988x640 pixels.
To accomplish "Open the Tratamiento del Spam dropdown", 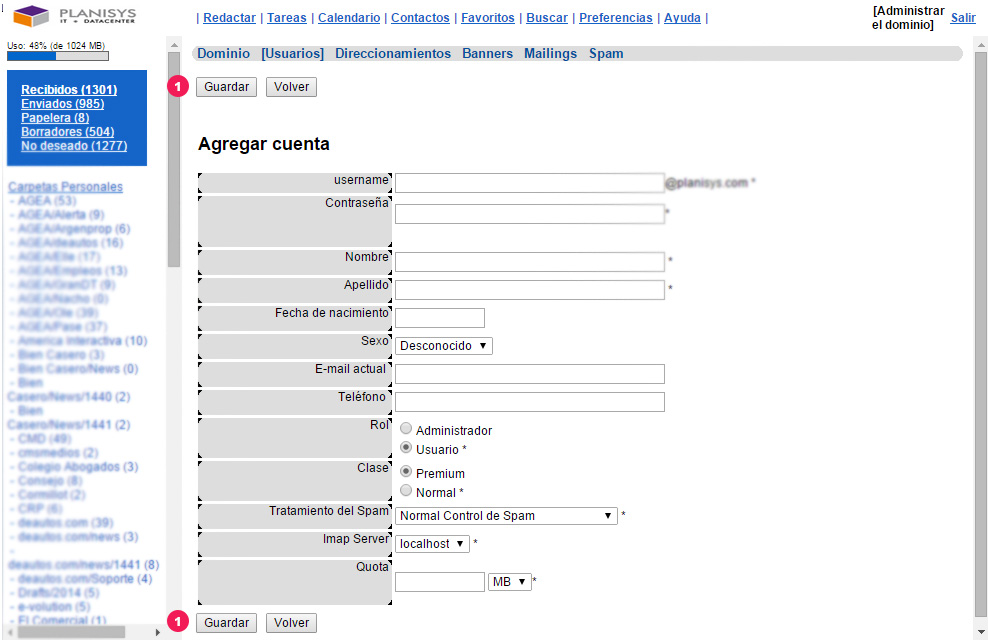I will pyautogui.click(x=506, y=516).
